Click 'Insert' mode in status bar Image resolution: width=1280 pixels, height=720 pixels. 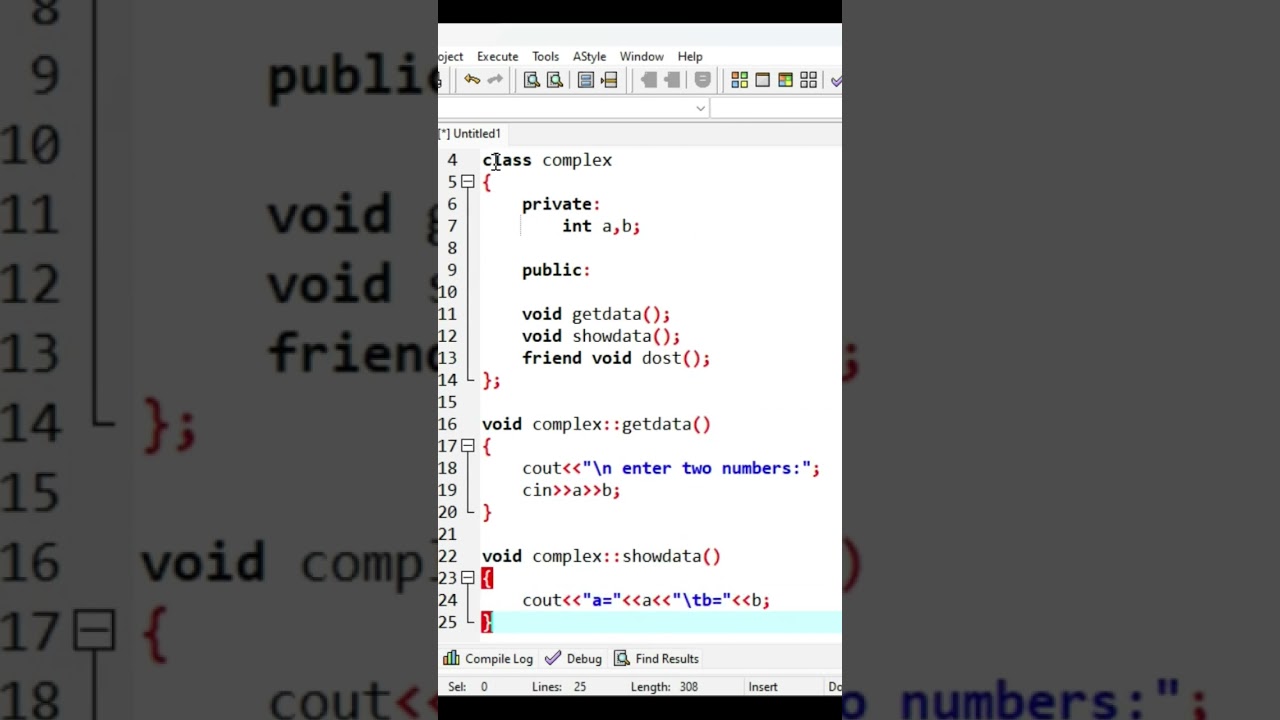(763, 687)
